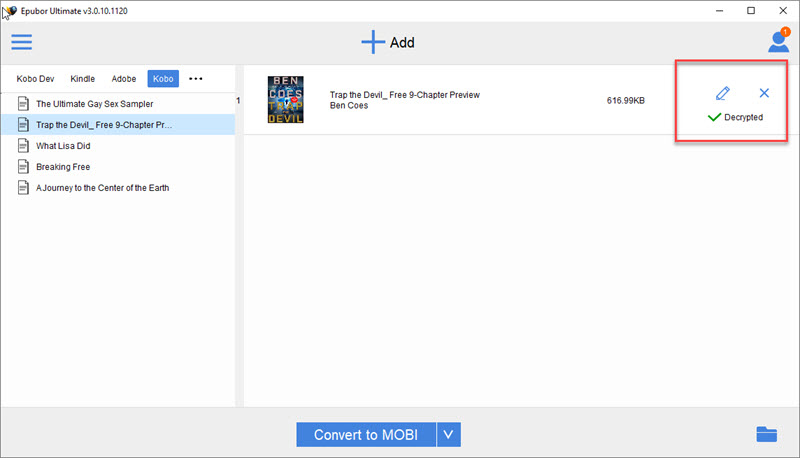Open the output folder icon
Image resolution: width=800 pixels, height=458 pixels.
tap(766, 434)
